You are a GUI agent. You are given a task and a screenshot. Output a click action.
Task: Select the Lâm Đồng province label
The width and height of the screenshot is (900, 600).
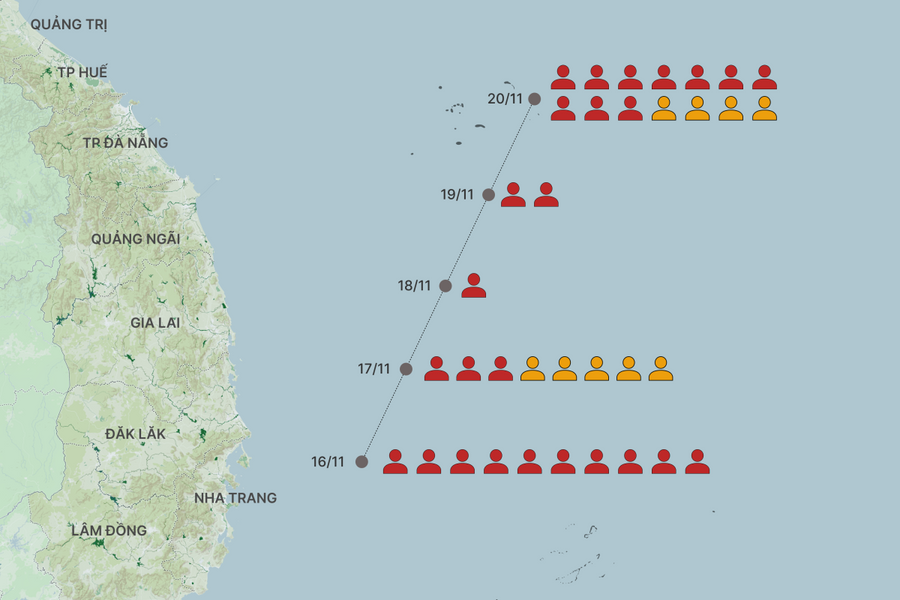click(x=108, y=530)
